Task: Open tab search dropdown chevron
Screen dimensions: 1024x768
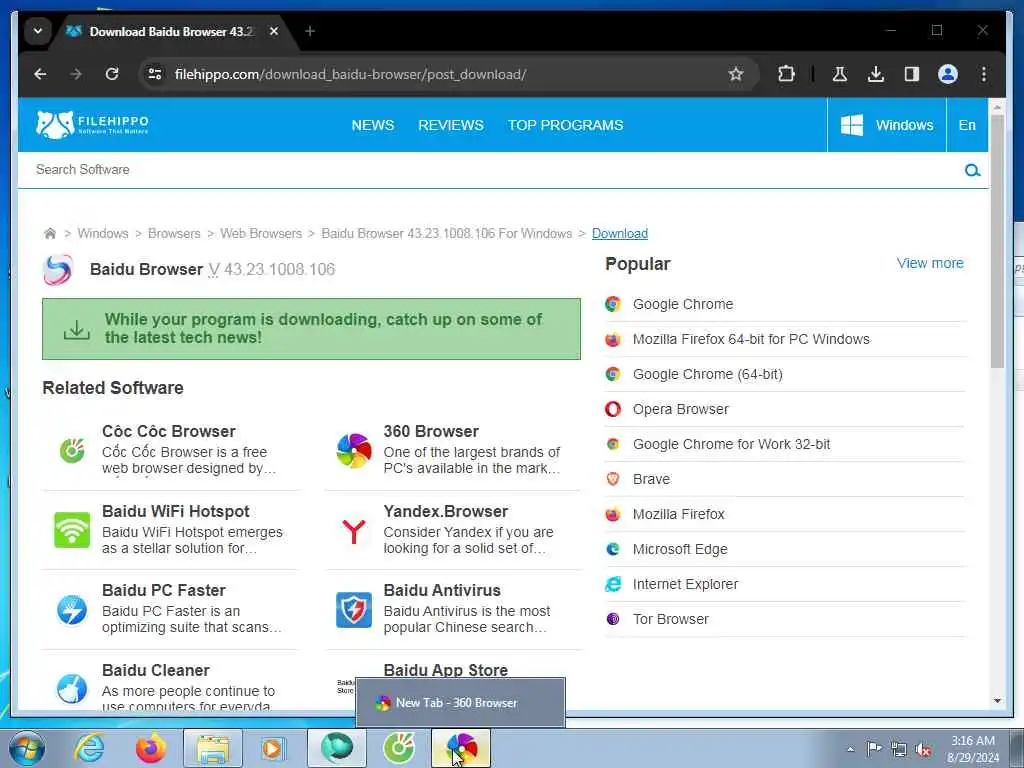Action: click(x=38, y=31)
